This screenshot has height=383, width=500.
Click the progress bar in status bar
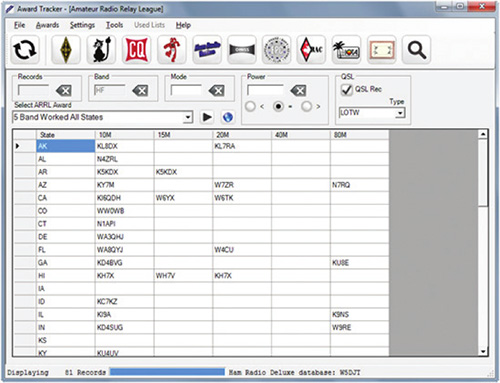click(x=167, y=372)
